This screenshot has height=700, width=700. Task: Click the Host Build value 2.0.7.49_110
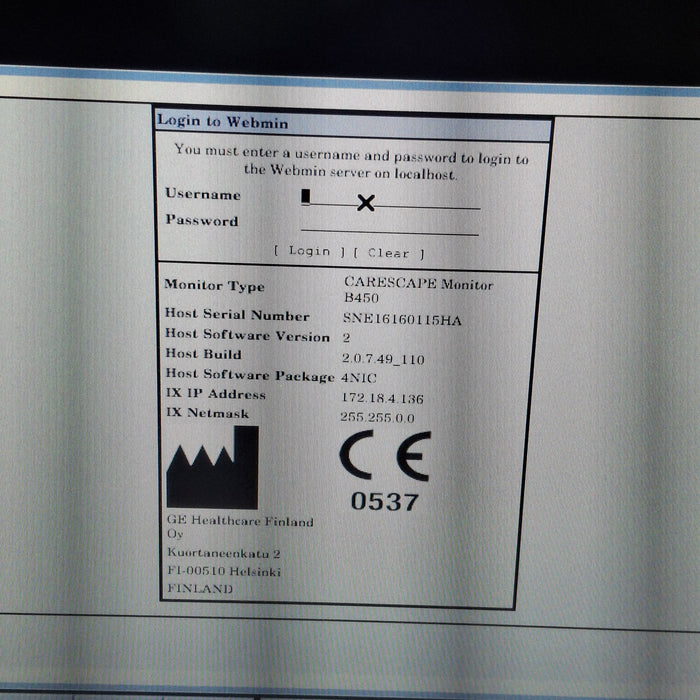pos(383,358)
